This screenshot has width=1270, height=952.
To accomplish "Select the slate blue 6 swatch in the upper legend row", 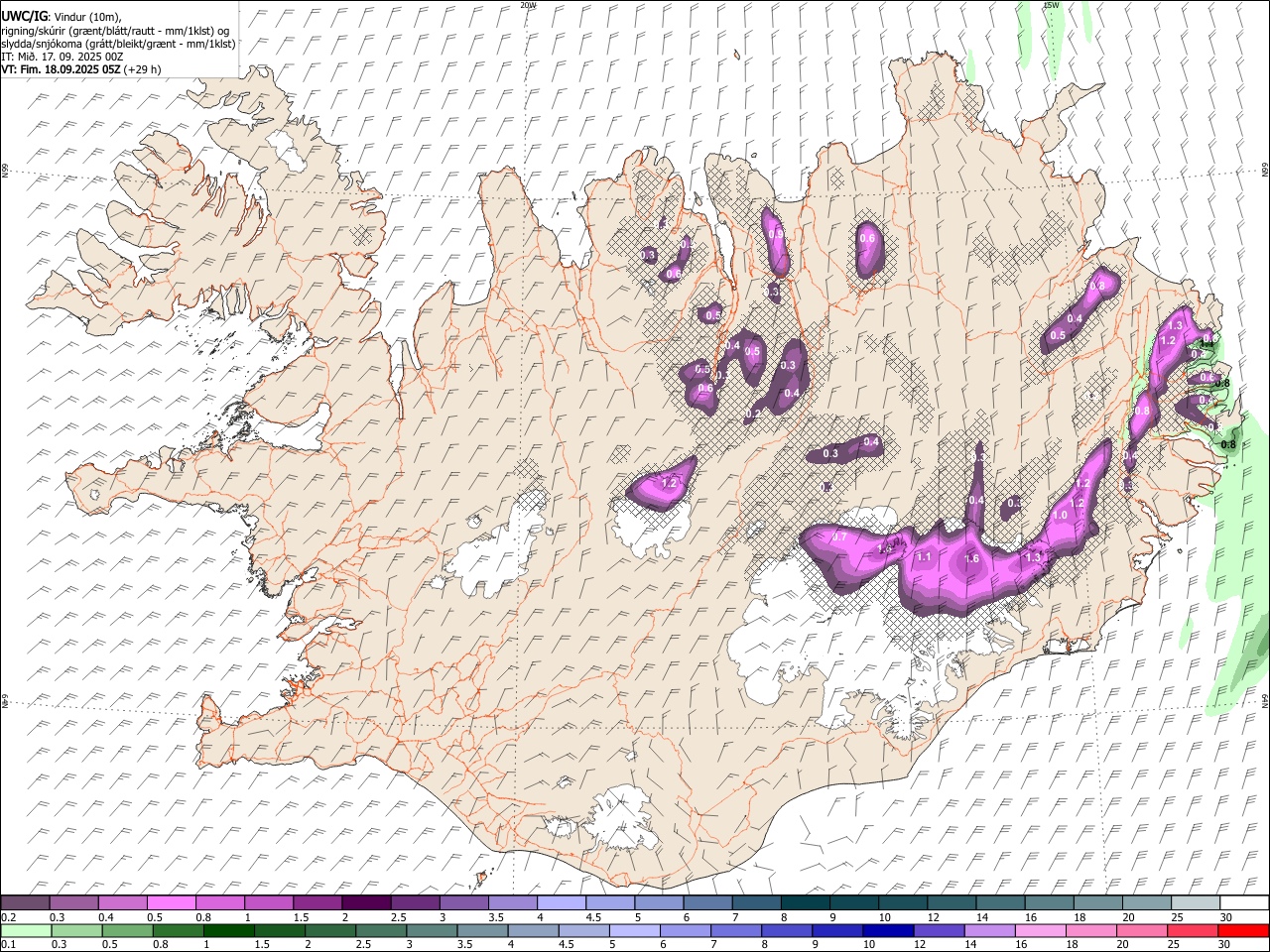I will (x=707, y=902).
